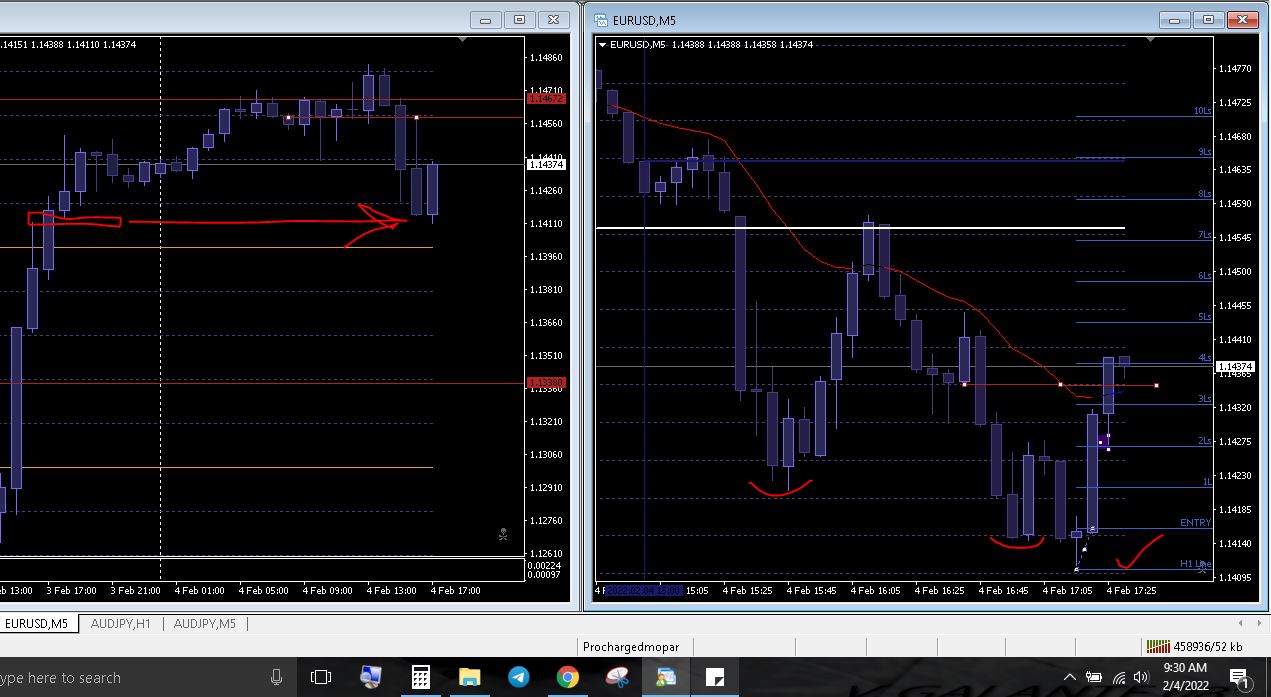Launch Google Chrome from the taskbar

click(x=567, y=677)
